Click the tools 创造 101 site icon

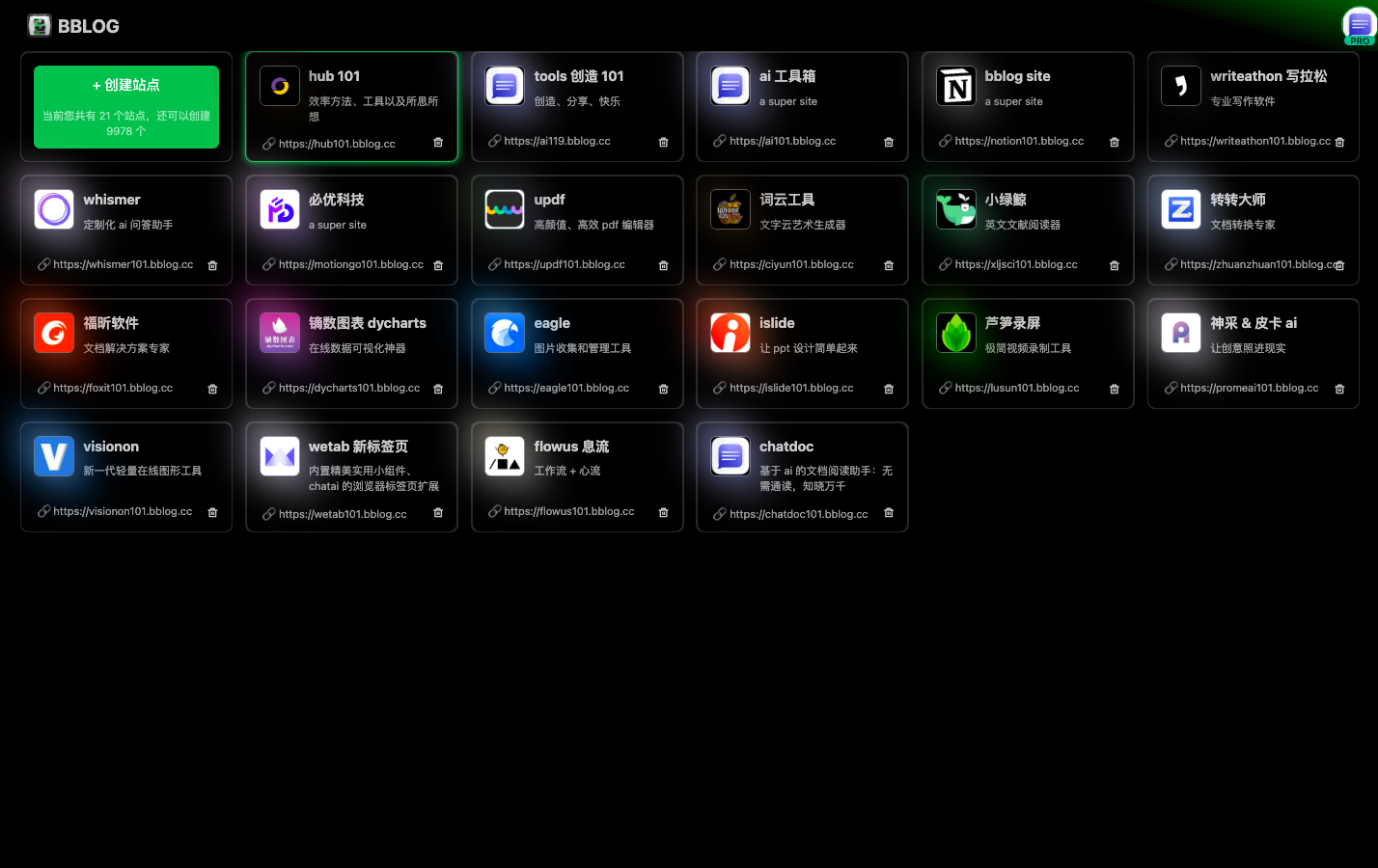coord(505,86)
